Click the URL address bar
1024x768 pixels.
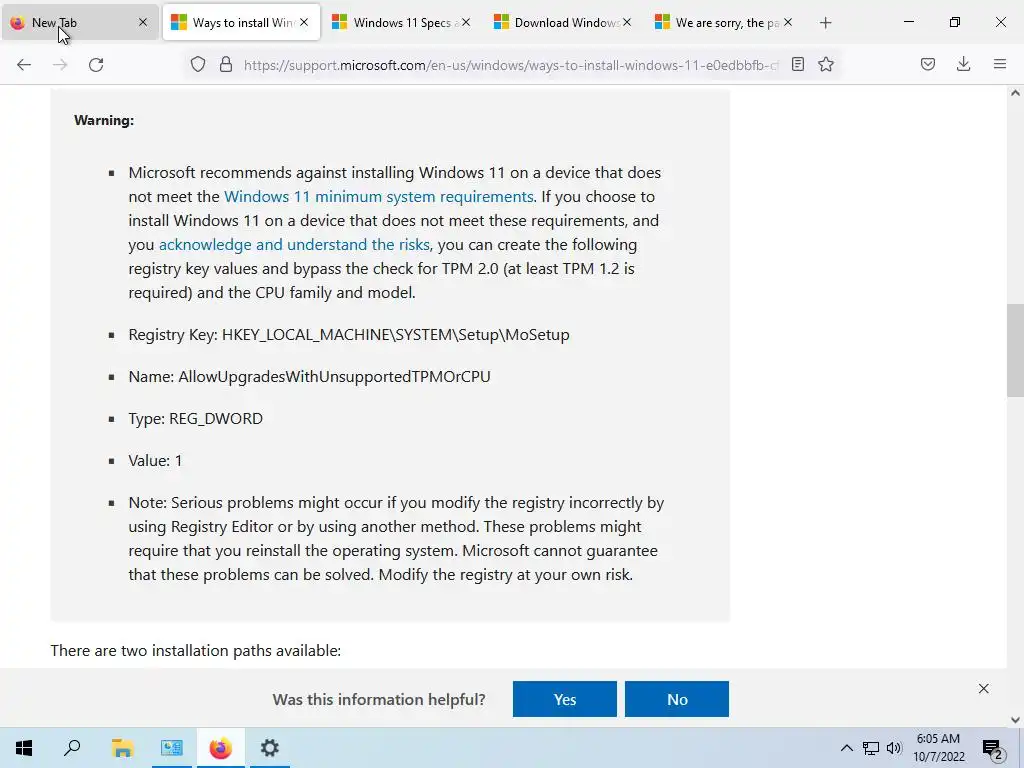tap(509, 65)
